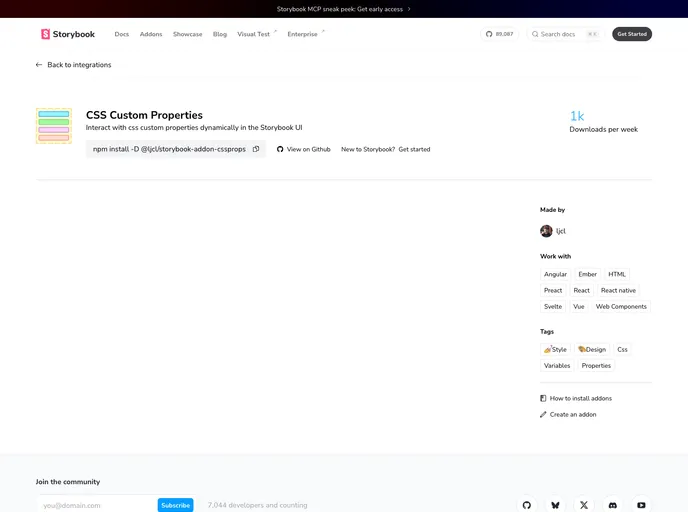The height and width of the screenshot is (512, 688).
Task: Open the footer Discord icon
Action: pos(613,505)
